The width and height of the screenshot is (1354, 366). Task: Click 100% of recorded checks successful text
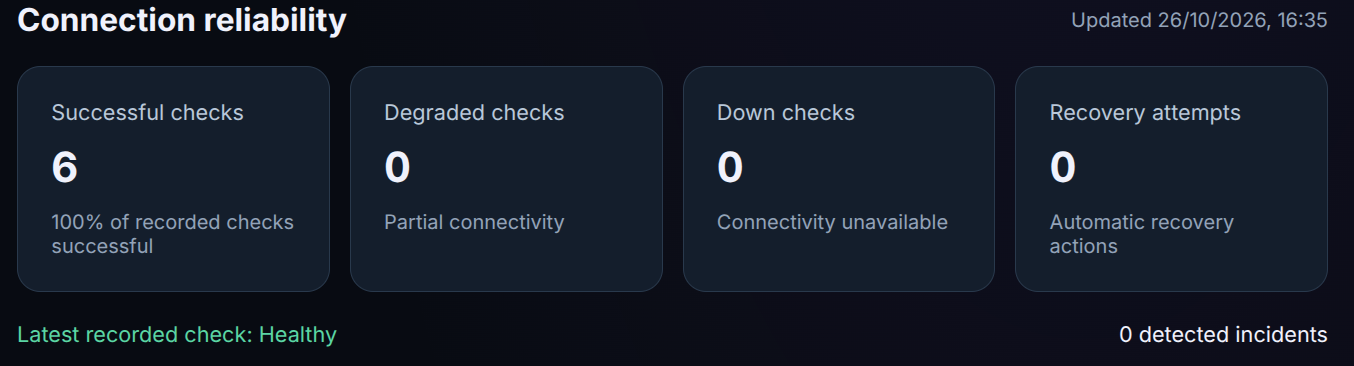(173, 234)
